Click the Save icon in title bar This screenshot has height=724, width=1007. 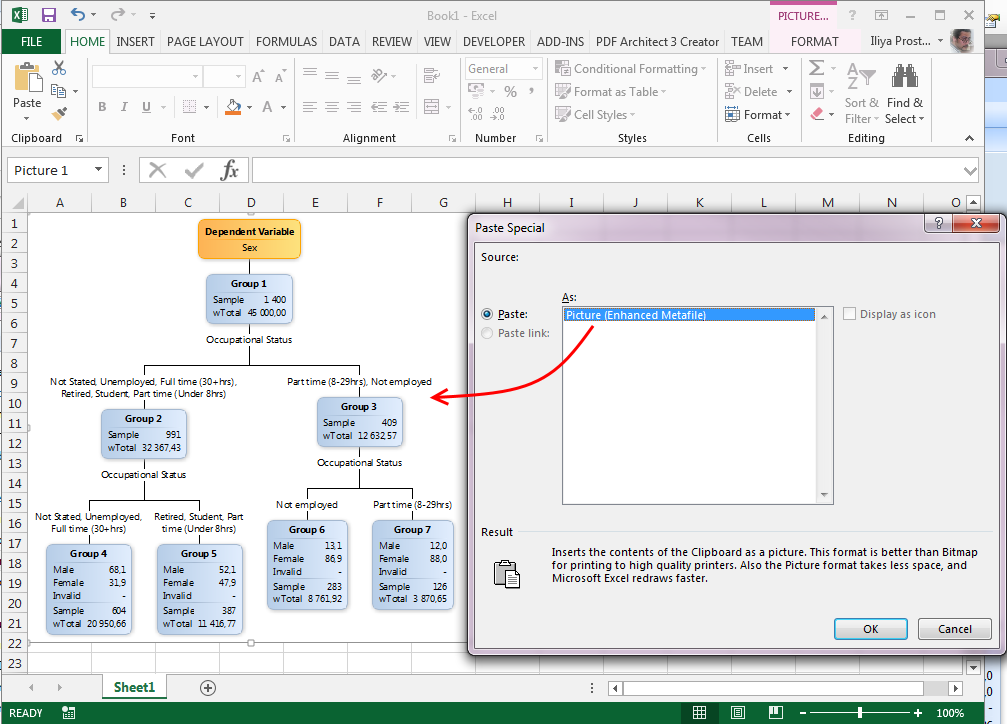coord(48,15)
